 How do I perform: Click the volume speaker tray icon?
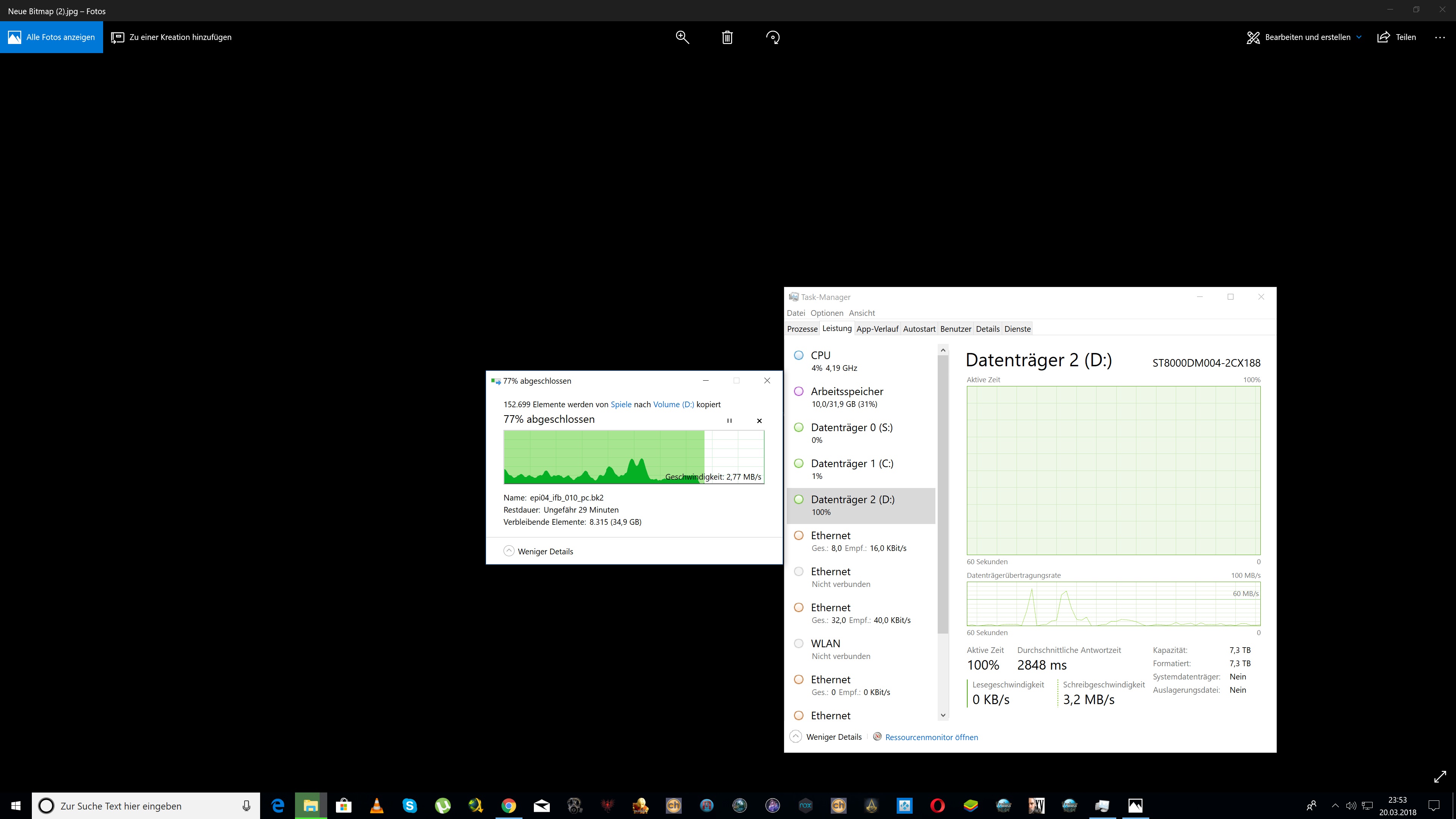click(1351, 805)
